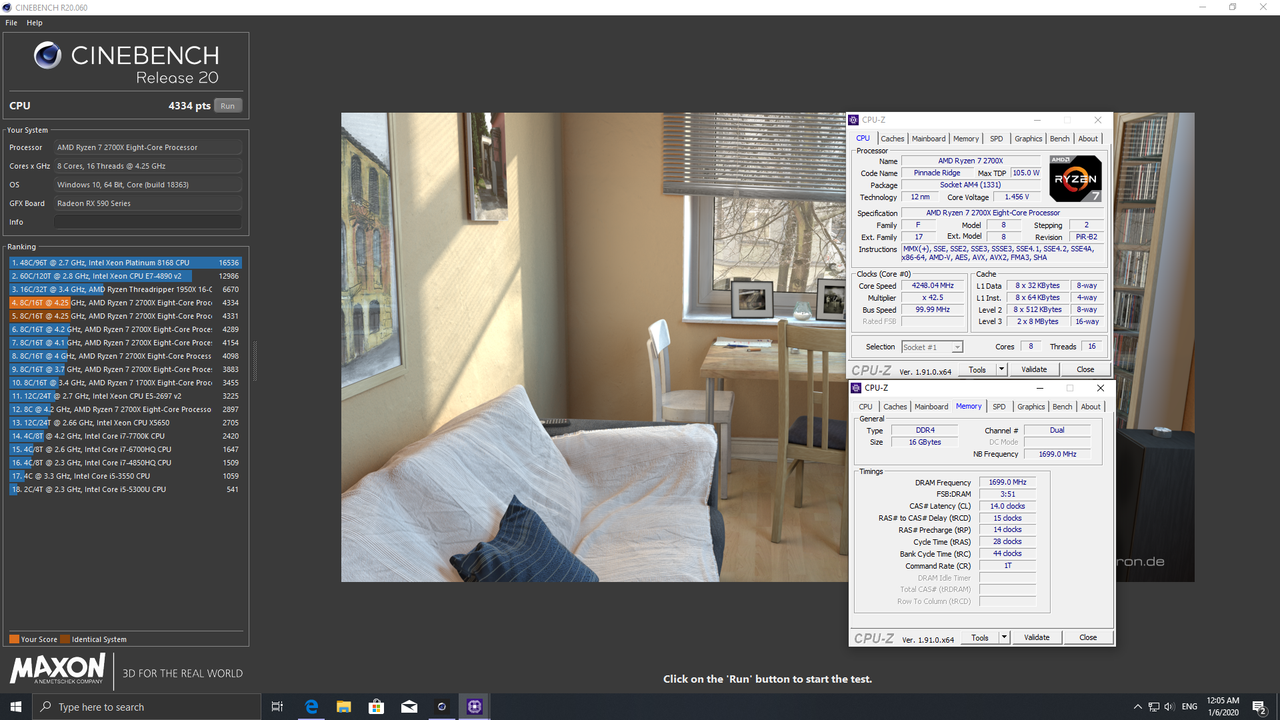The height and width of the screenshot is (720, 1280).
Task: Click the Cinebench Release 20 logo
Action: 125,60
